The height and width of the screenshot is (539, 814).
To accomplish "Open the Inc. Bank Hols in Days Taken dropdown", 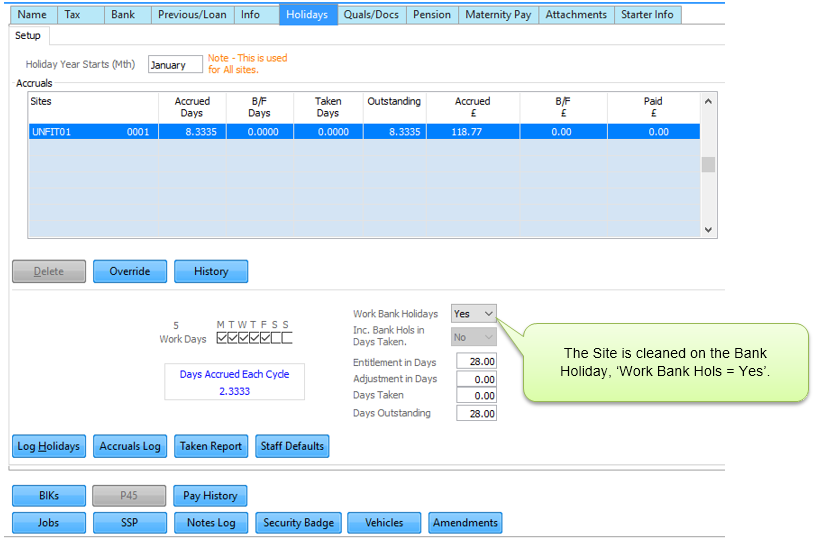I will (473, 337).
